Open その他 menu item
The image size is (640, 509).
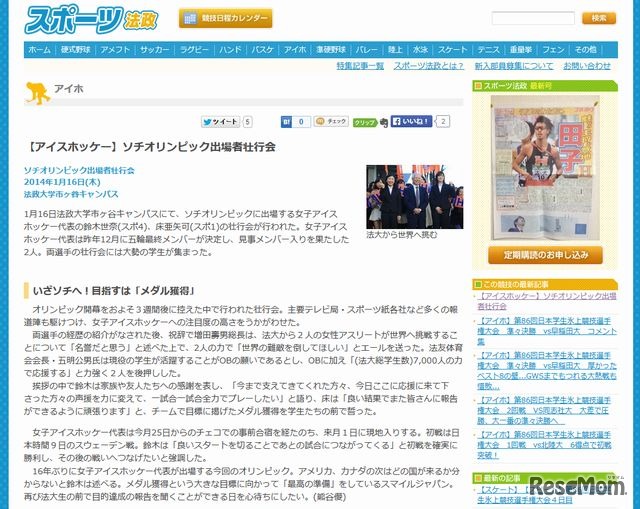(586, 50)
